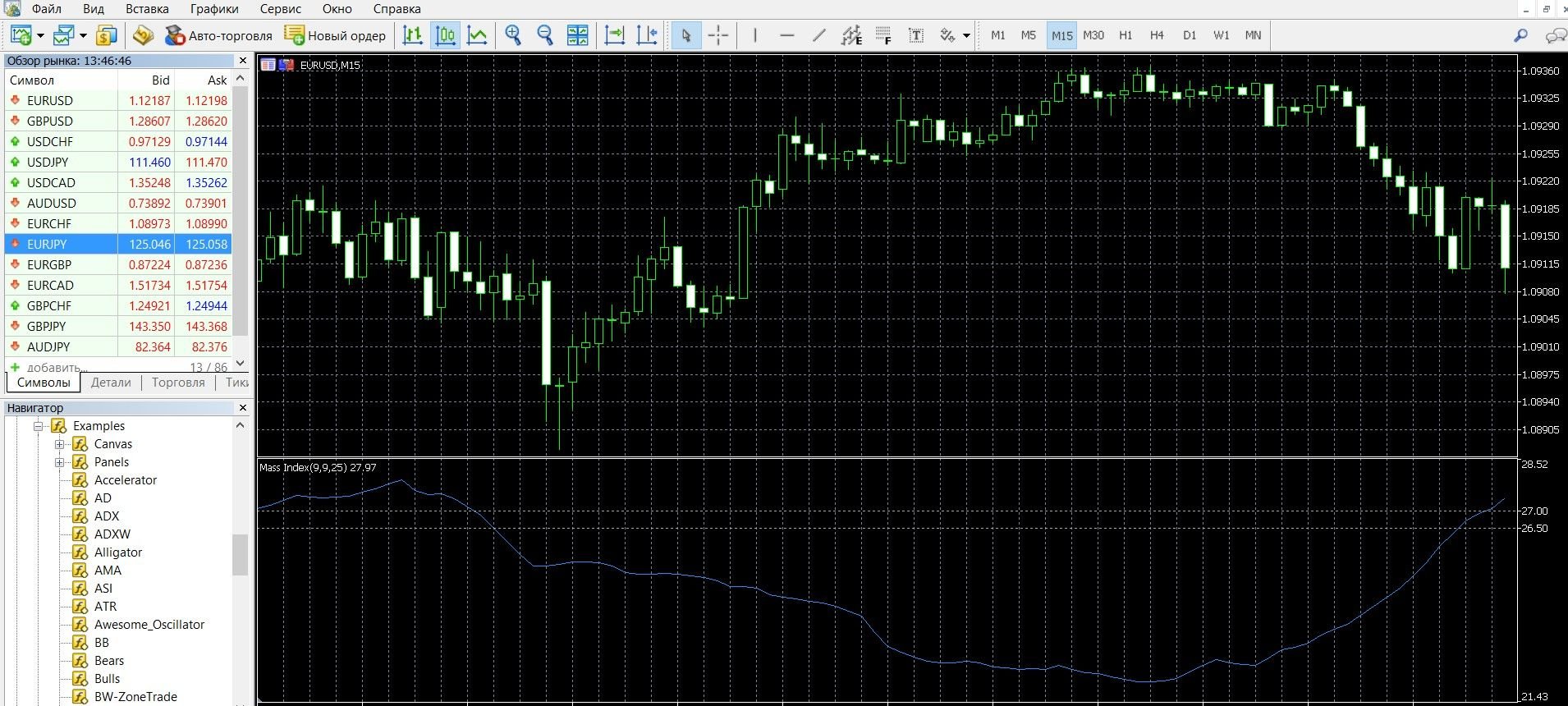Collapse the Examples folder in Navigator

pos(38,426)
